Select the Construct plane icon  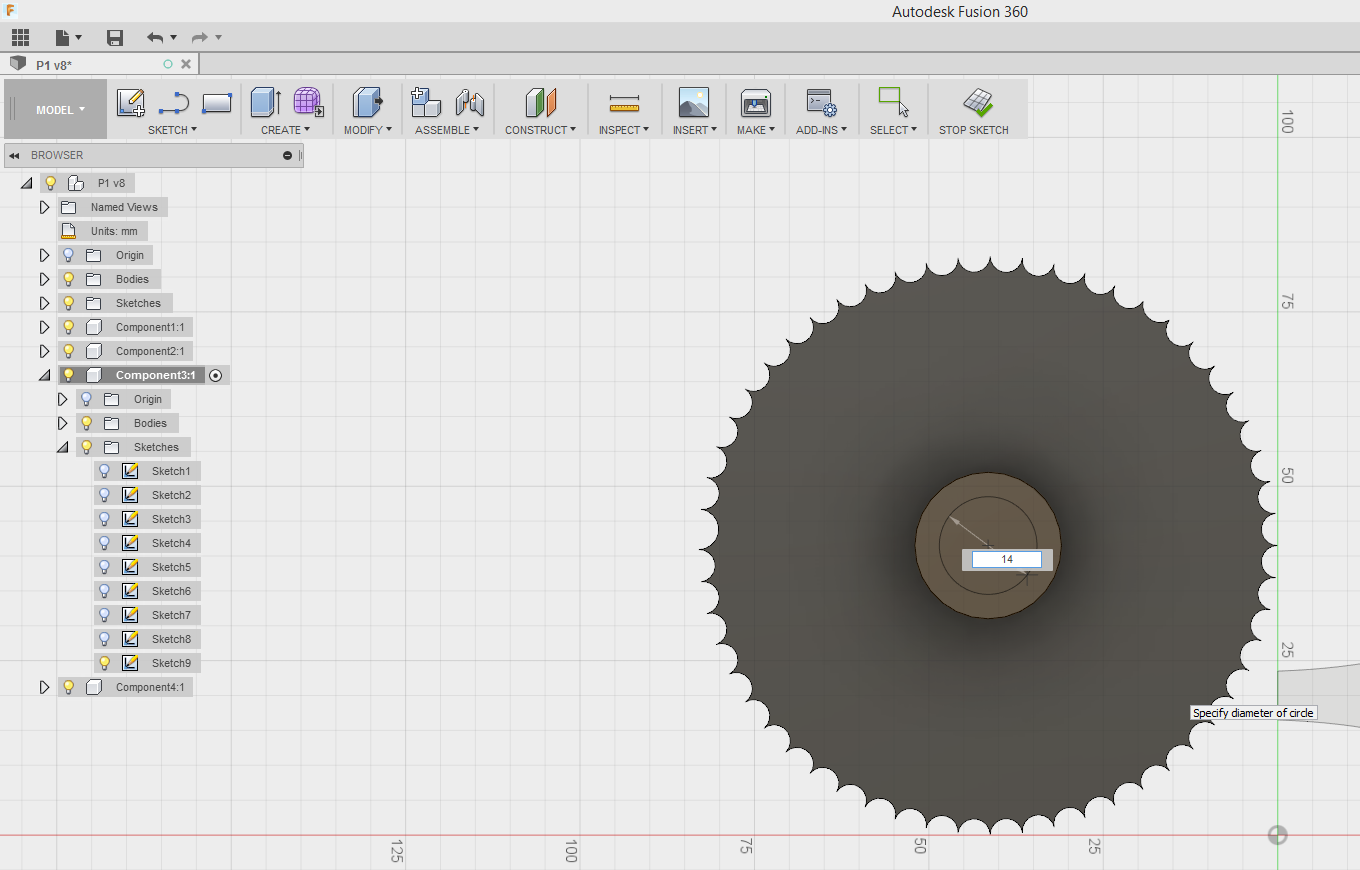tap(540, 102)
